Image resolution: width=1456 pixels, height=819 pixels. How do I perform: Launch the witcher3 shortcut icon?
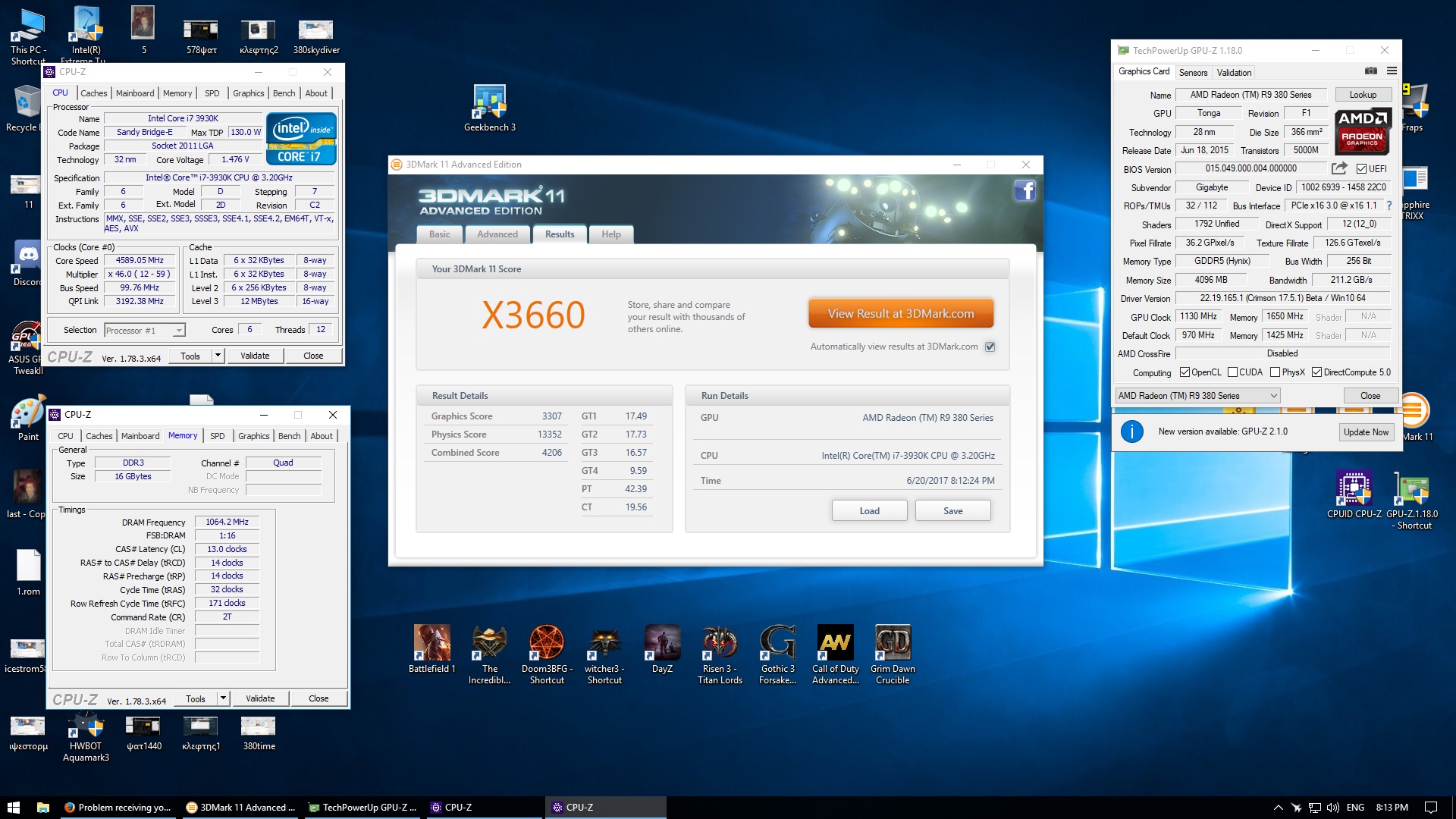[x=604, y=654]
